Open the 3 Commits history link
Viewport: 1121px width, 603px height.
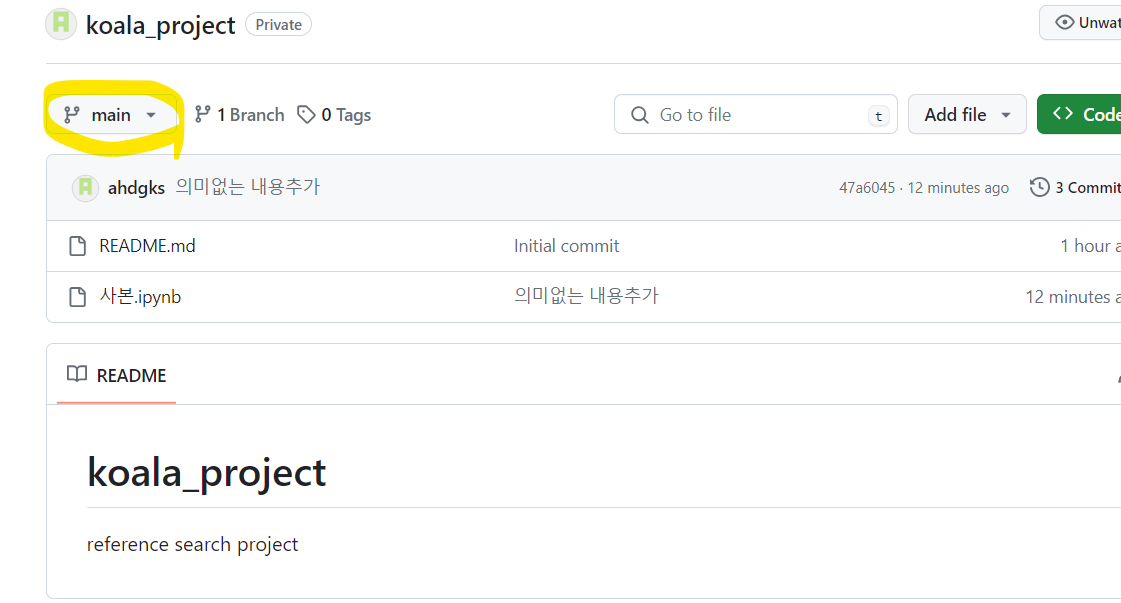coord(1088,187)
